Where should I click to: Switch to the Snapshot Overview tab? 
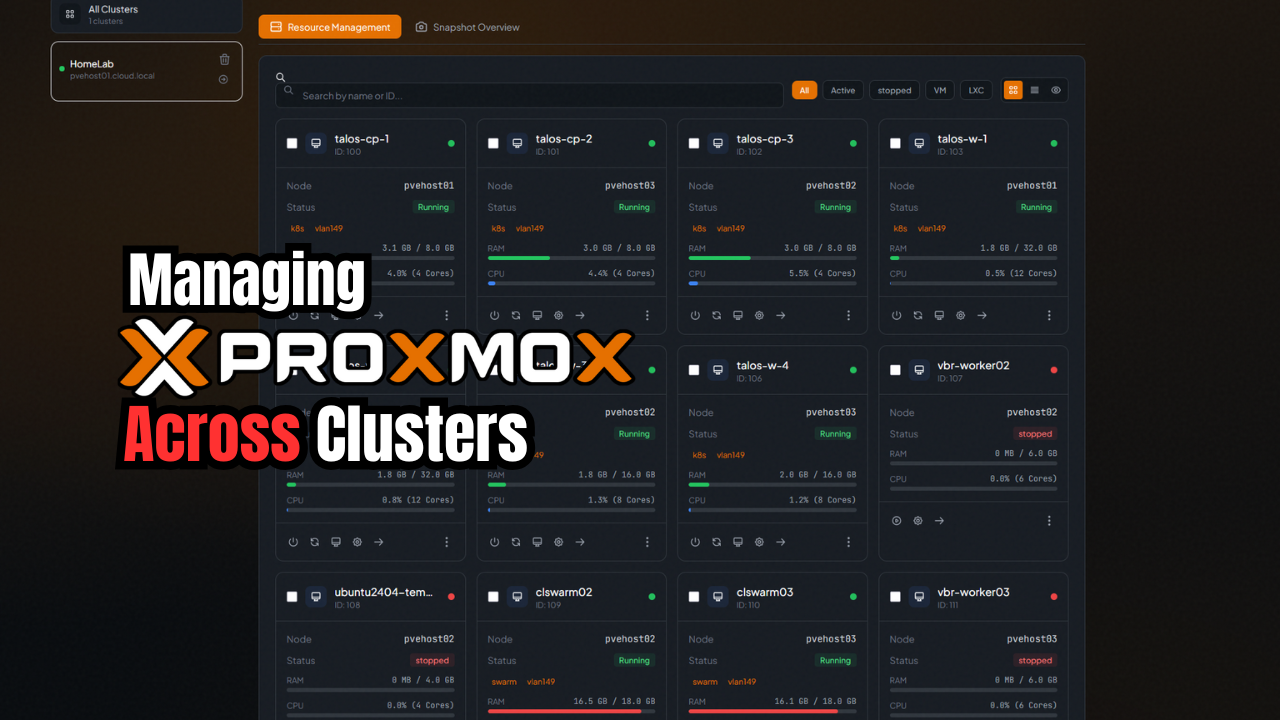[467, 27]
